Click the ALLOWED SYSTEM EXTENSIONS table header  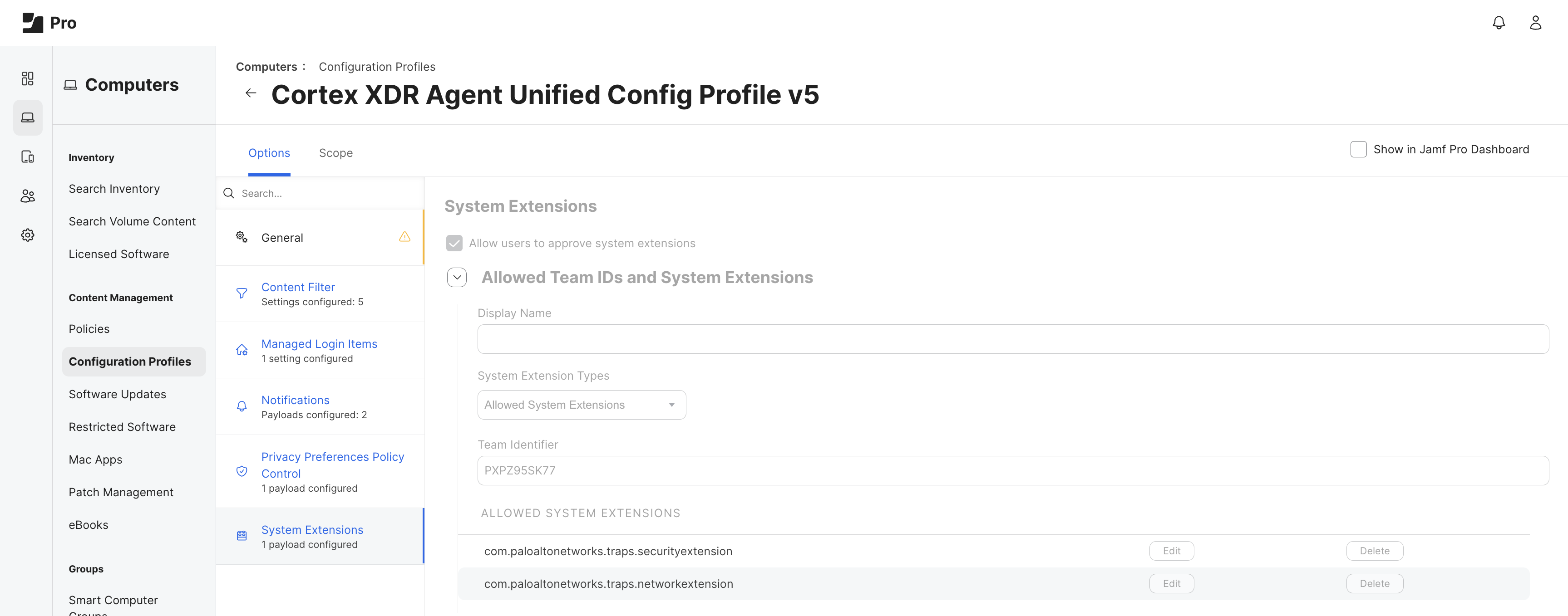pyautogui.click(x=581, y=513)
